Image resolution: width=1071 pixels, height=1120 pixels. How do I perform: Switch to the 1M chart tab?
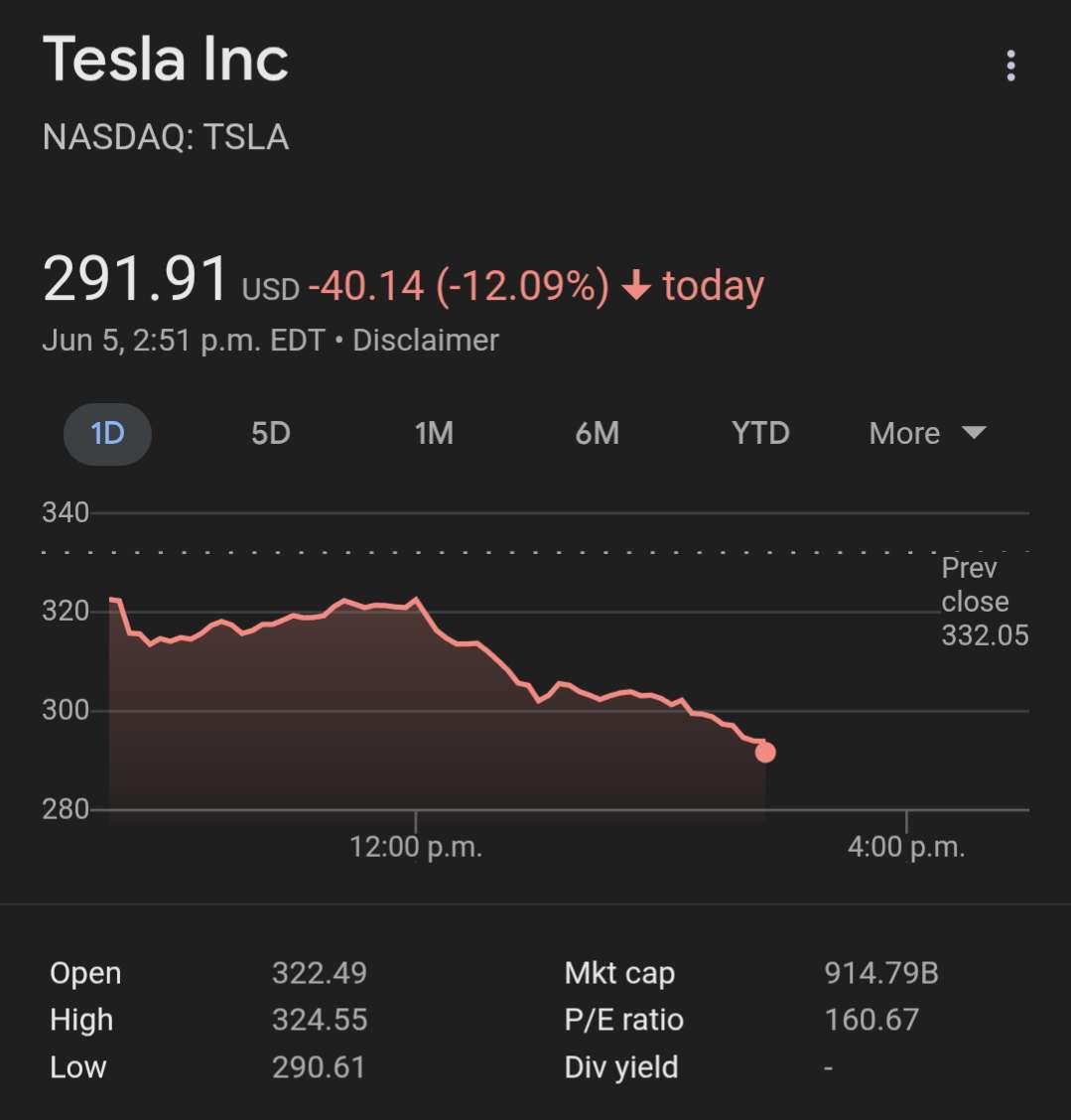tap(434, 433)
